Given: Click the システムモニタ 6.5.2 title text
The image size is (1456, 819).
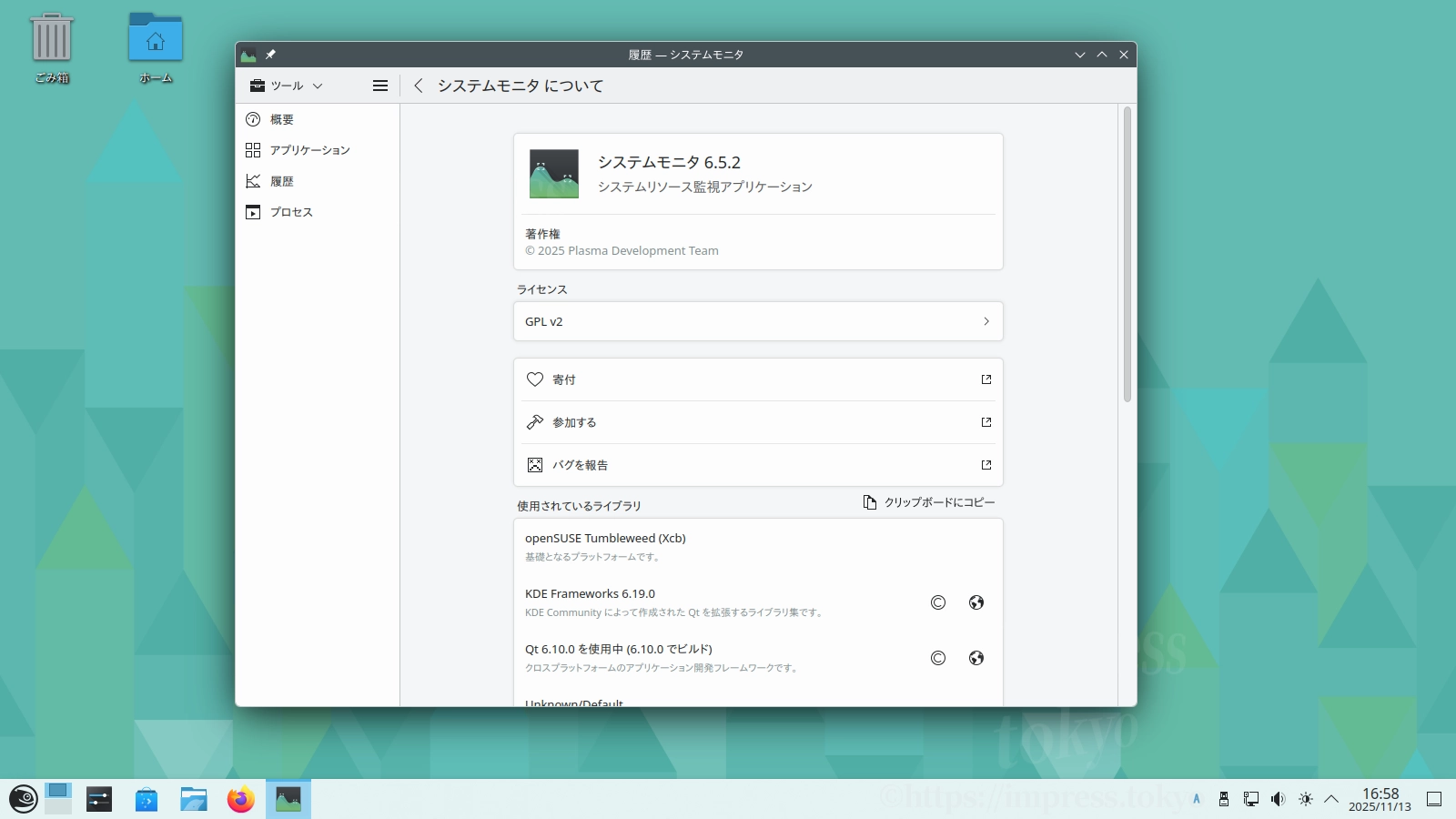Looking at the screenshot, I should [669, 163].
